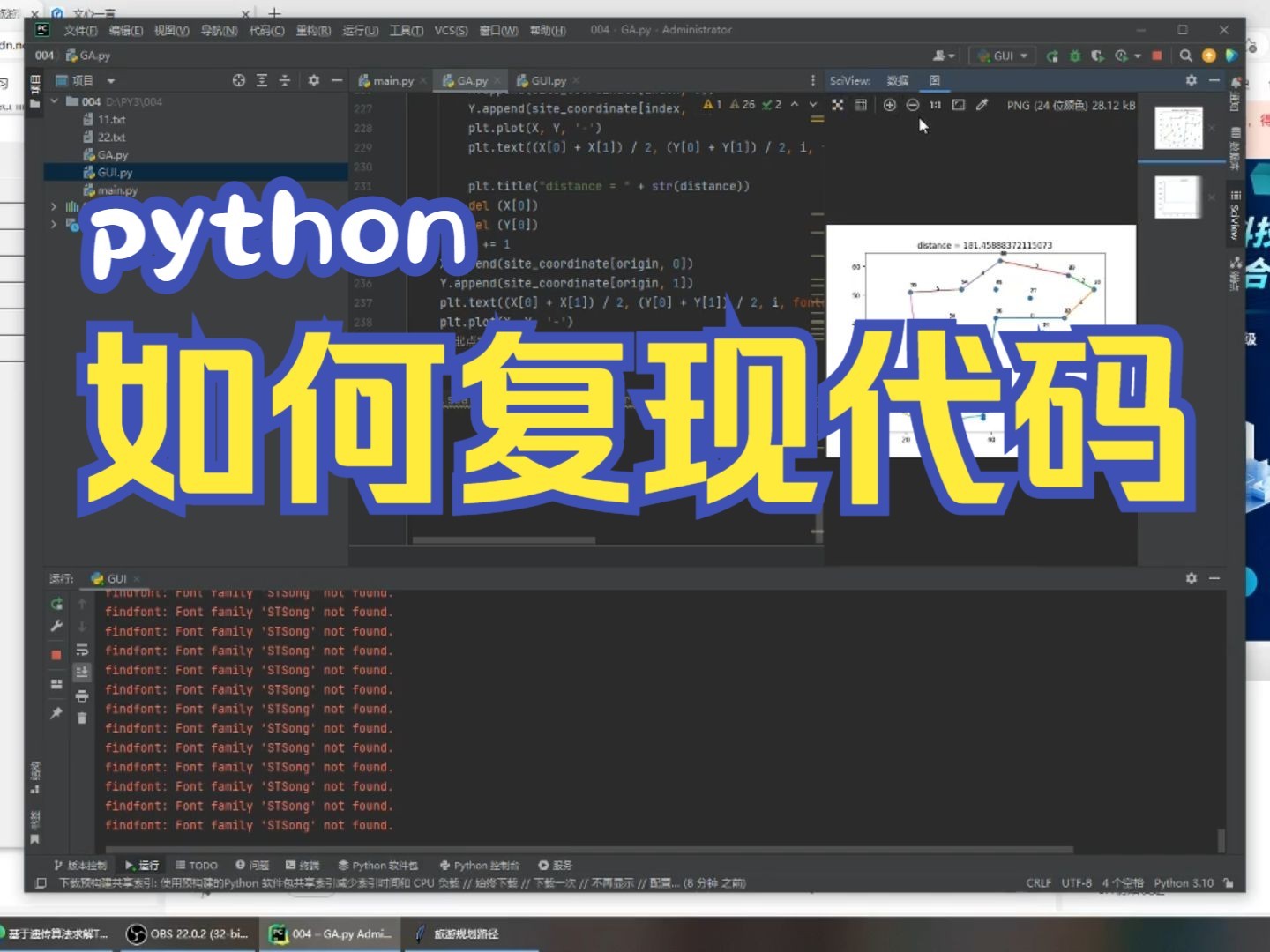Toggle scroll-to-end in console output
Image resolution: width=1270 pixels, height=952 pixels.
(82, 670)
